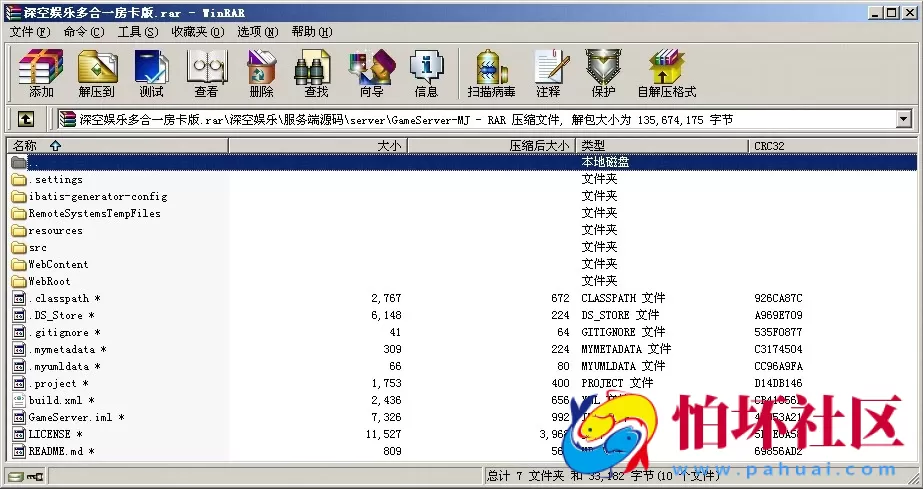Click the CRC32 value C3174504

(x=778, y=350)
